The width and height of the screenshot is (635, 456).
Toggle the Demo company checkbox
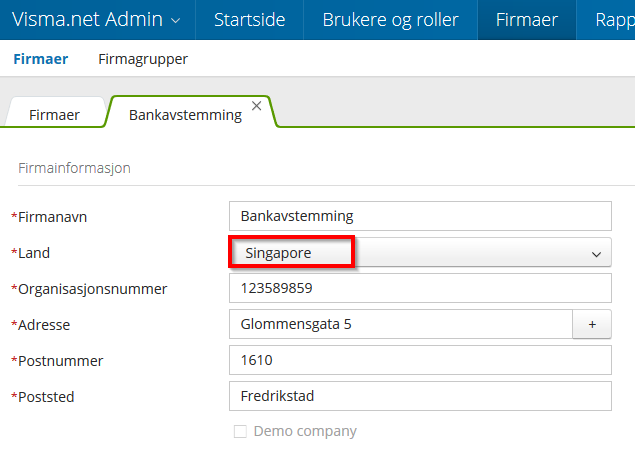click(239, 432)
